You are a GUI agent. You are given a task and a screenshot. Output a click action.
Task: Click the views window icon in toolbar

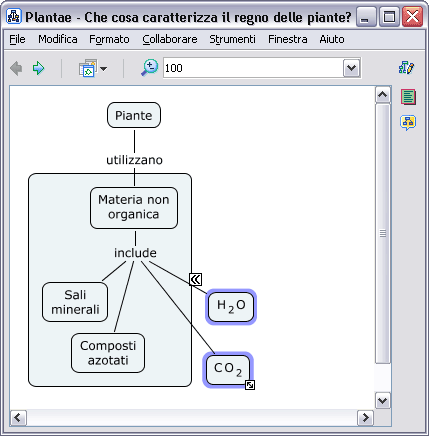pos(88,68)
